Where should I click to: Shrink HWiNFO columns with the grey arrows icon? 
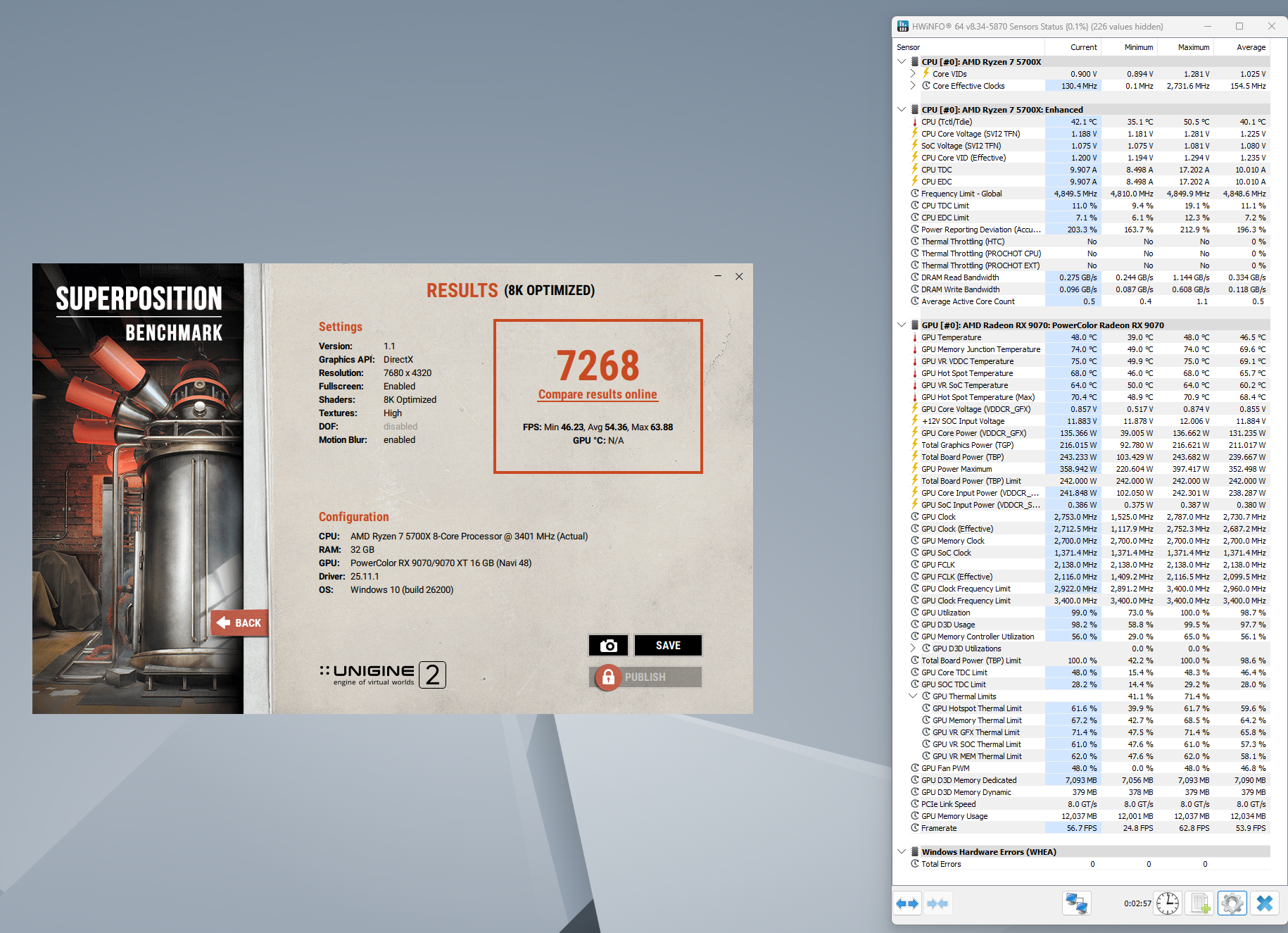[937, 903]
